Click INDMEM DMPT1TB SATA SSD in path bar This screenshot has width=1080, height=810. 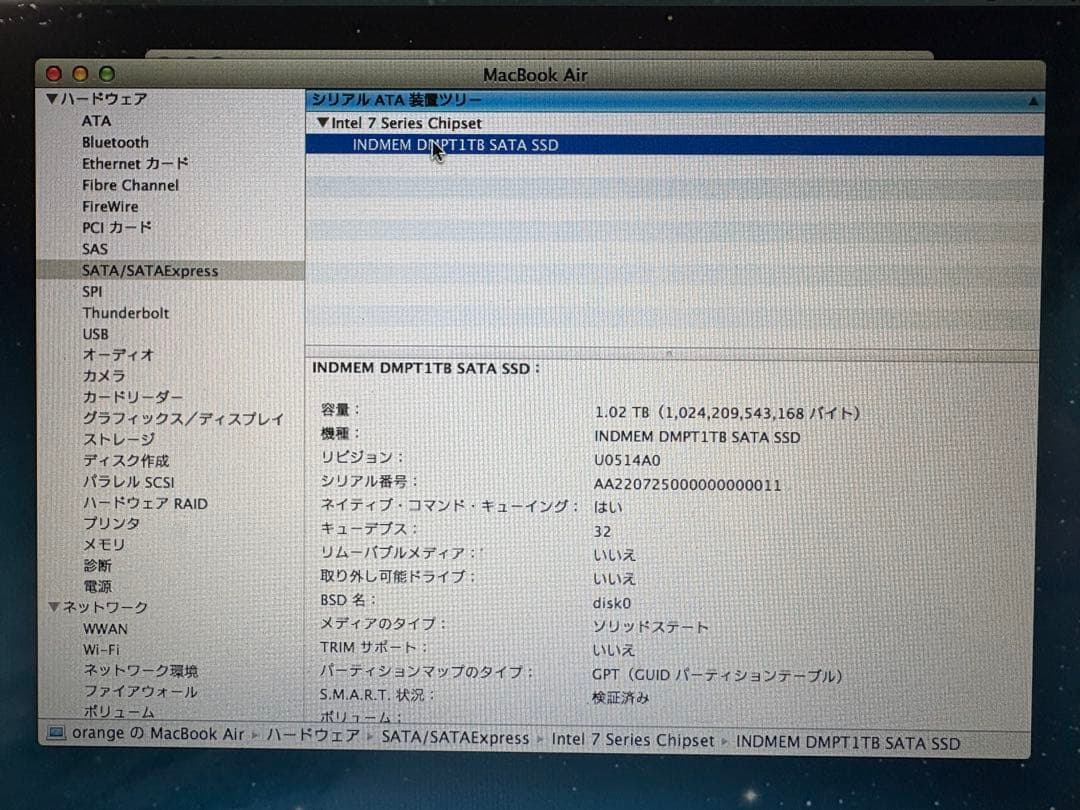(848, 743)
